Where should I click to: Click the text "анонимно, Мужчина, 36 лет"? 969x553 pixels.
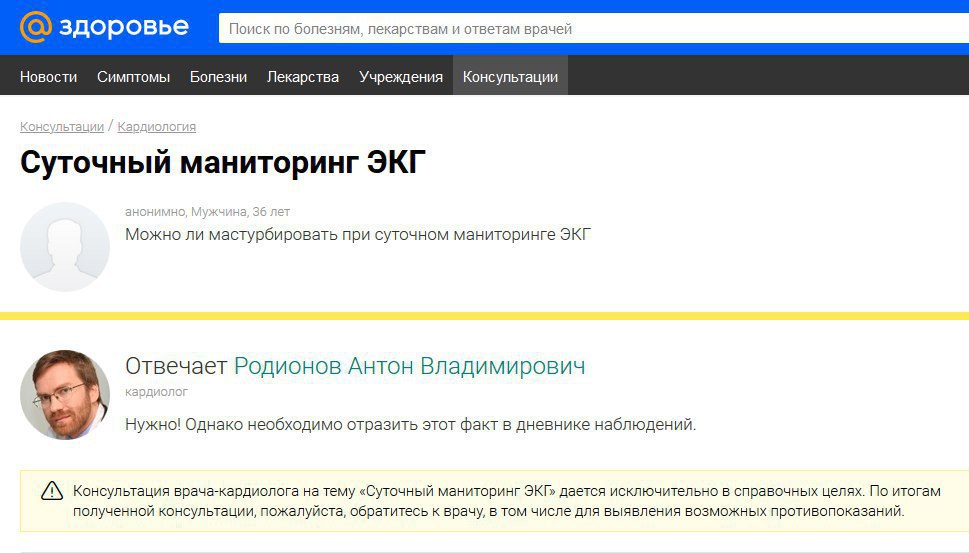(x=207, y=212)
